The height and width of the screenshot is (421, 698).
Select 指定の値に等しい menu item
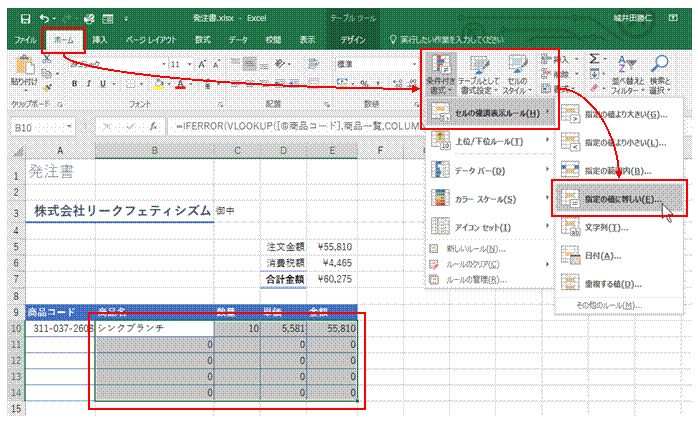(619, 199)
